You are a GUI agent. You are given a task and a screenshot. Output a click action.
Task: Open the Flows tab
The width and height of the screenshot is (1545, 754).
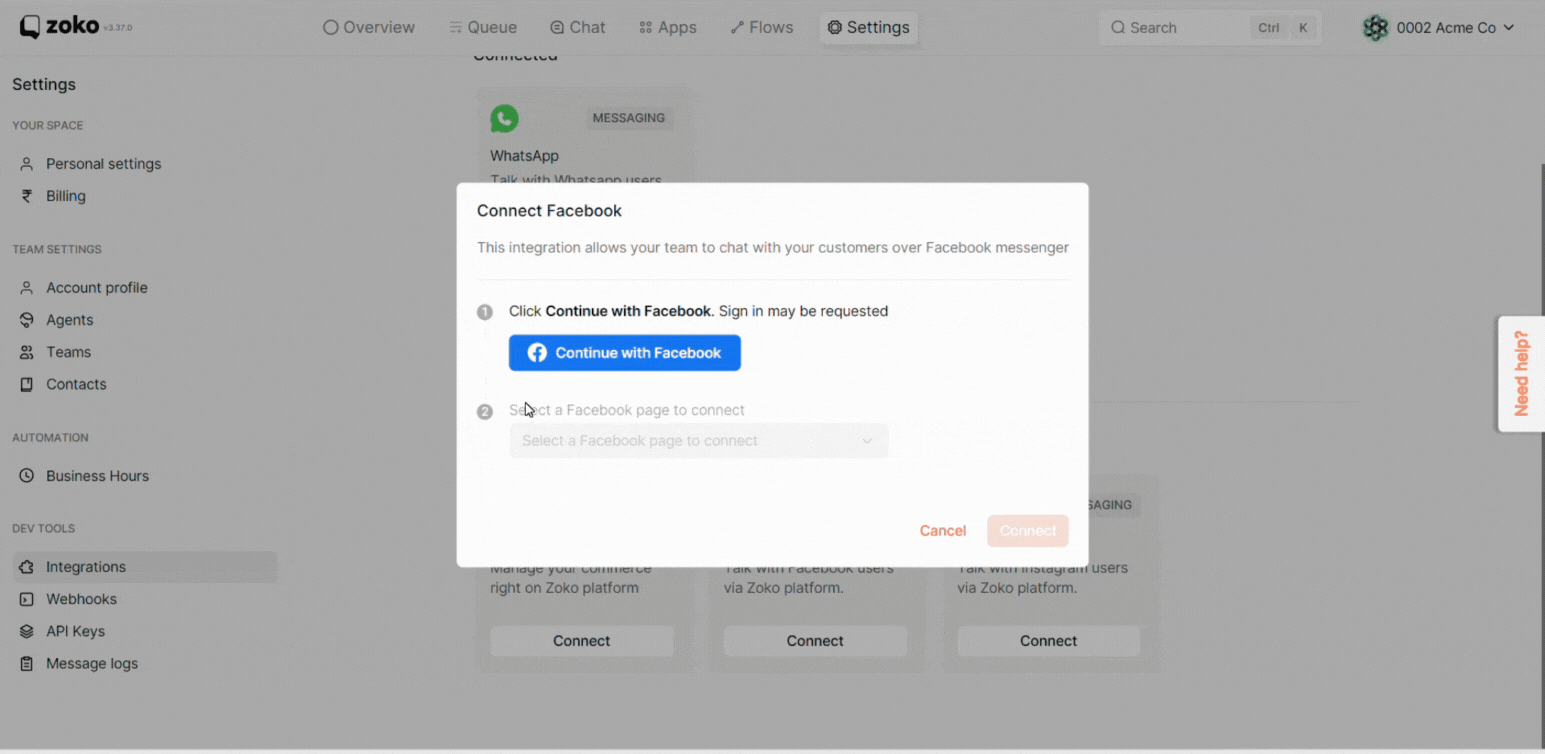click(762, 27)
